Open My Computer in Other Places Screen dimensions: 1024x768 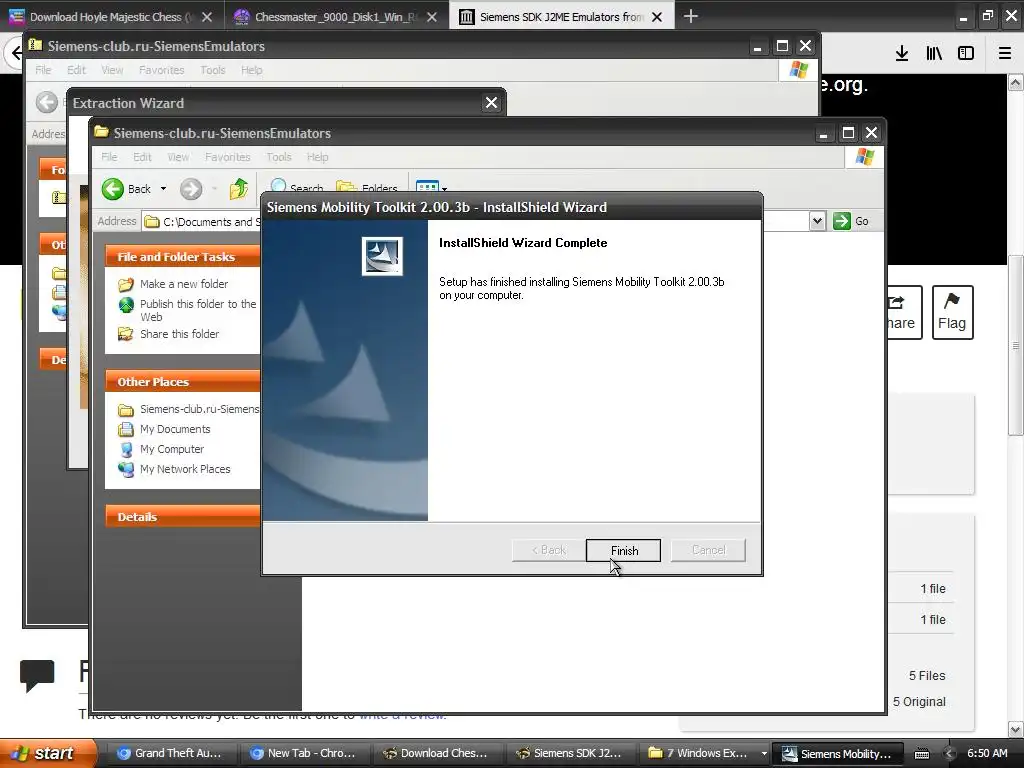click(x=172, y=449)
